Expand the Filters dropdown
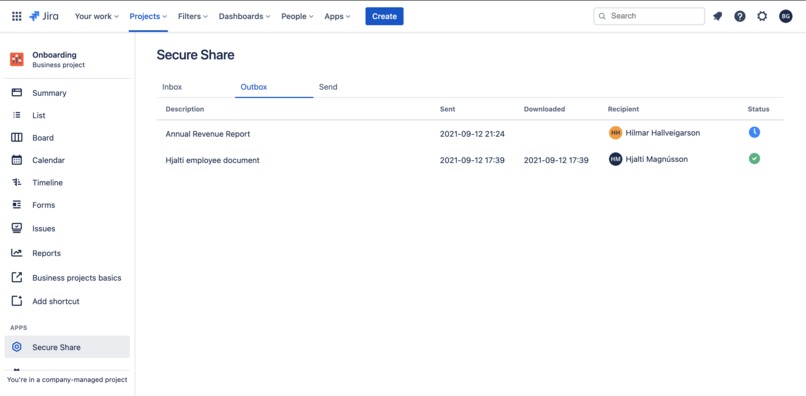 (193, 16)
